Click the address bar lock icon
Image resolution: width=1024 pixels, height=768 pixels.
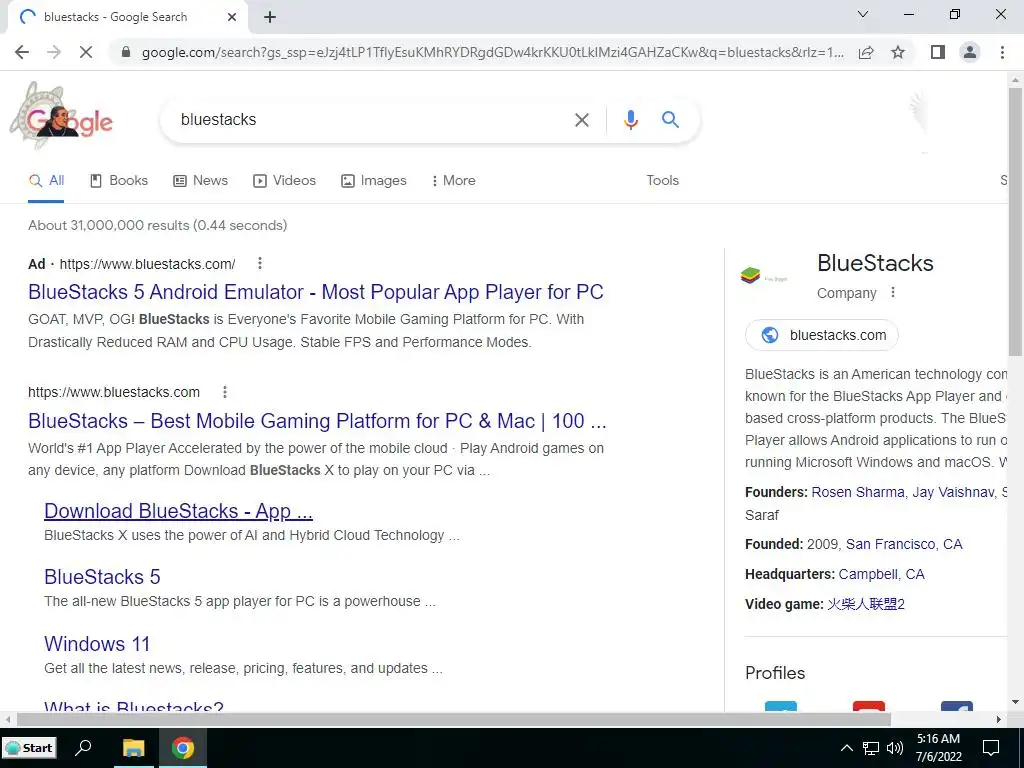pos(126,52)
